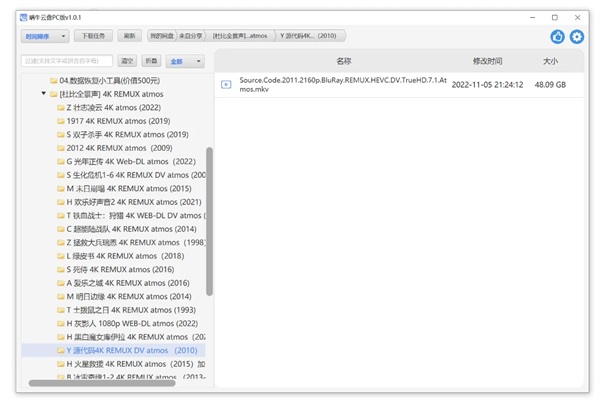Open the 全部 filter dropdown
The image size is (600, 405).
click(x=184, y=61)
